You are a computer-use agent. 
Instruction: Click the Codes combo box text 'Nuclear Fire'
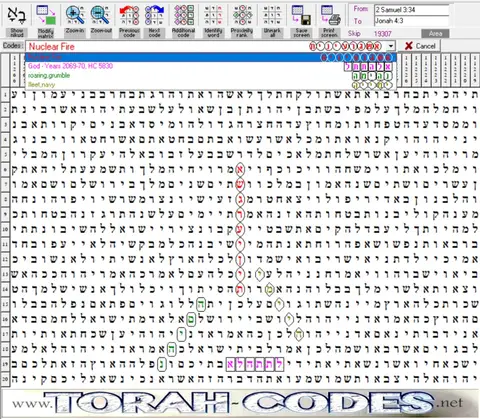pos(52,46)
